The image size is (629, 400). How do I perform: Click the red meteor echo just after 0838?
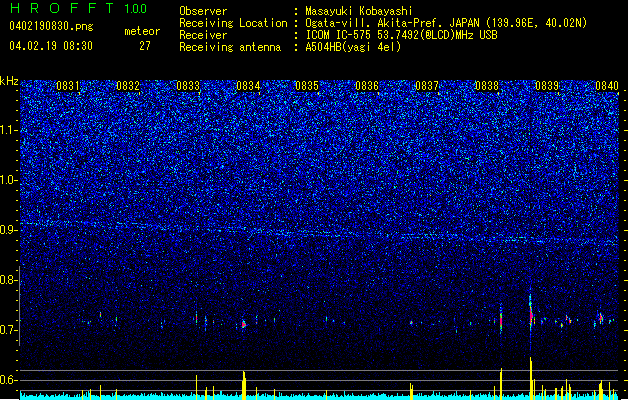pyautogui.click(x=501, y=319)
